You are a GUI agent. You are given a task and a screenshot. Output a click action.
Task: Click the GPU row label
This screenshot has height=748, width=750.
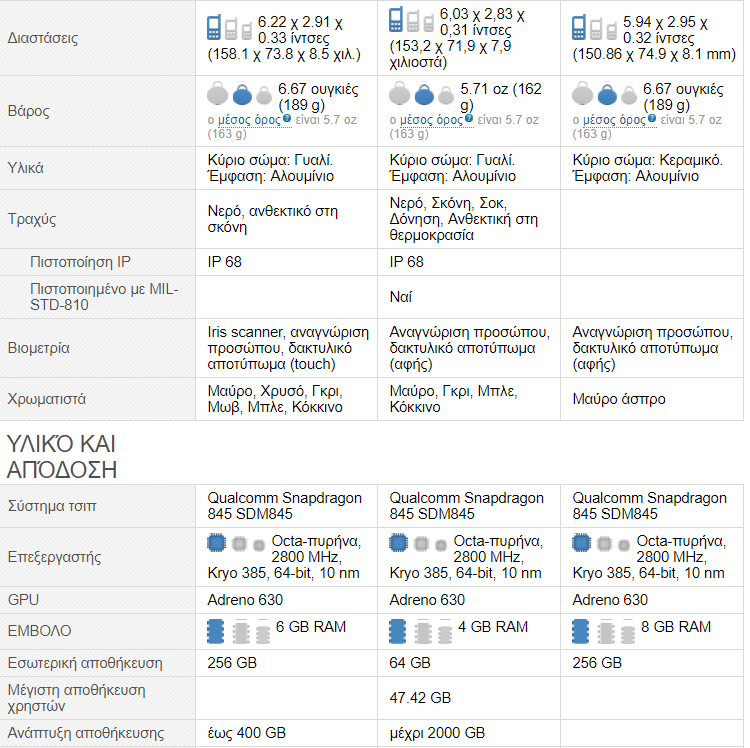23,600
